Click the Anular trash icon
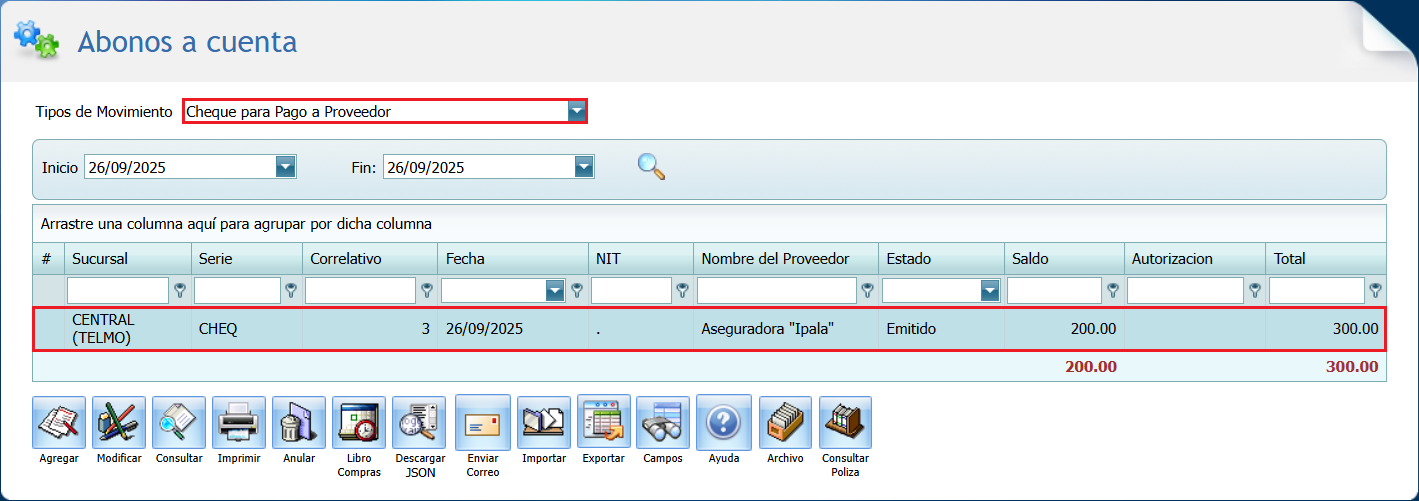Image resolution: width=1419 pixels, height=501 pixels. pos(298,423)
